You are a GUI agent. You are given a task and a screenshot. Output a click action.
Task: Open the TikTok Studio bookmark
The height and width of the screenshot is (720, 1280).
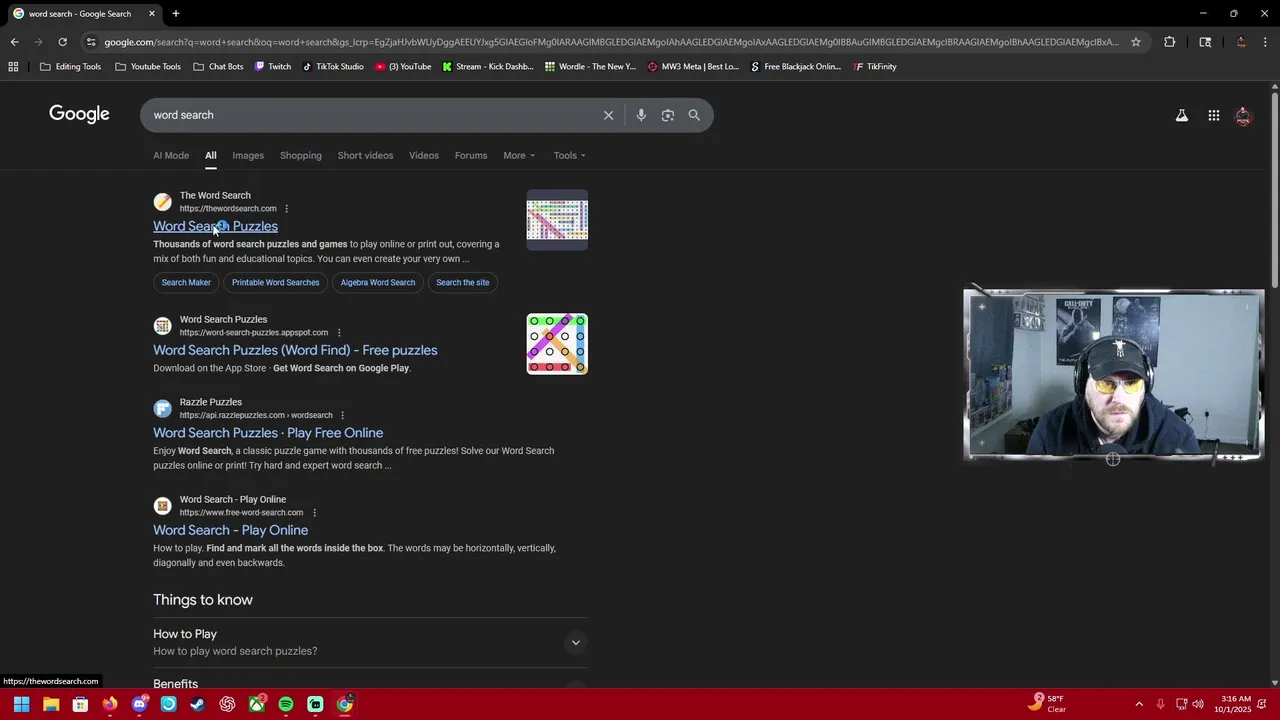point(333,67)
